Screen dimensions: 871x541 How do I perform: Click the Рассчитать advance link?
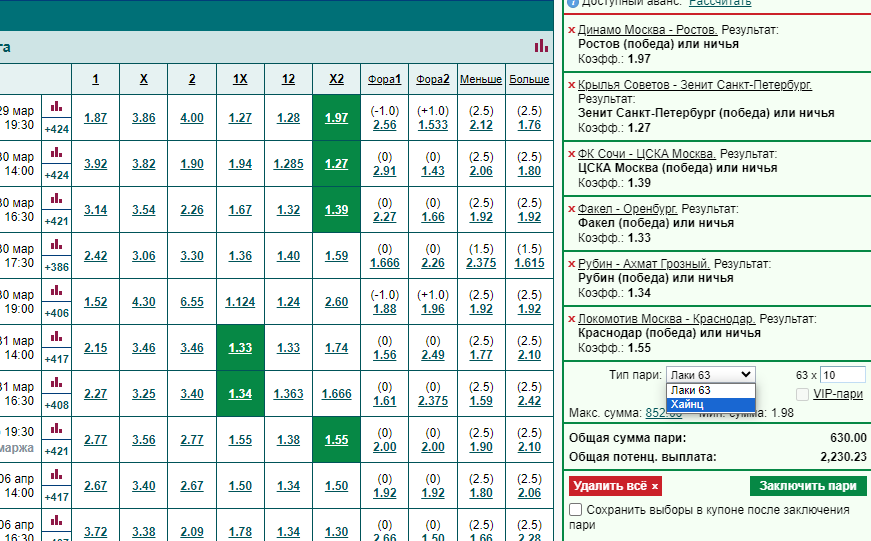720,3
